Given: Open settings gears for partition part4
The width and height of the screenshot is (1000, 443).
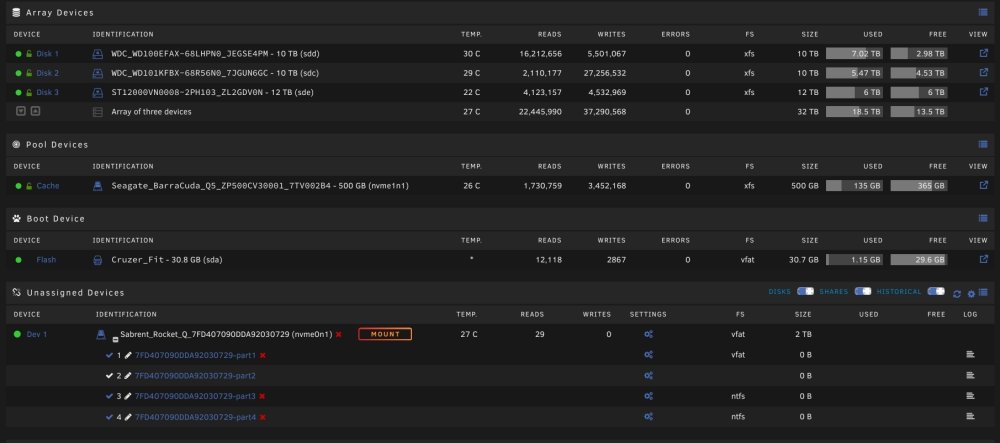Looking at the screenshot, I should click(x=649, y=417).
